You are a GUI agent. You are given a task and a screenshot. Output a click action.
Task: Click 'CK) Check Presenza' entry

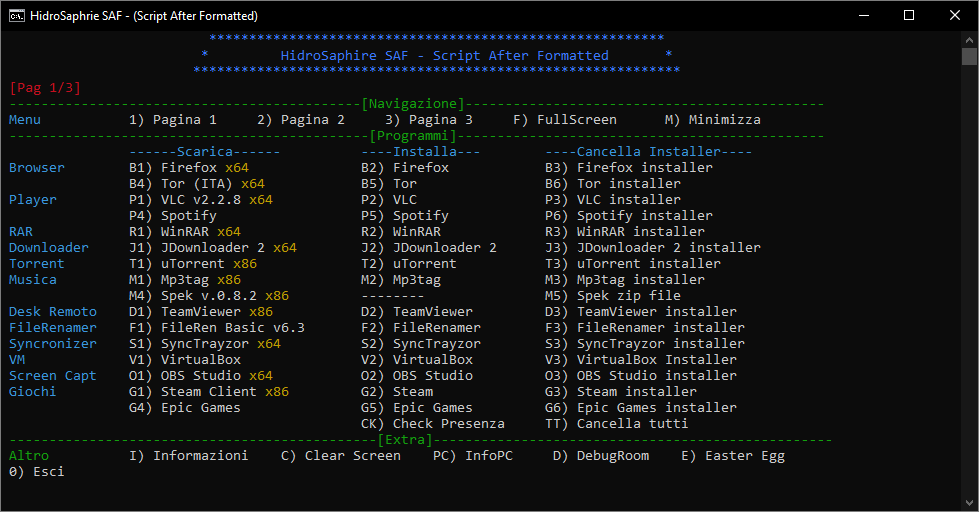[x=433, y=424]
